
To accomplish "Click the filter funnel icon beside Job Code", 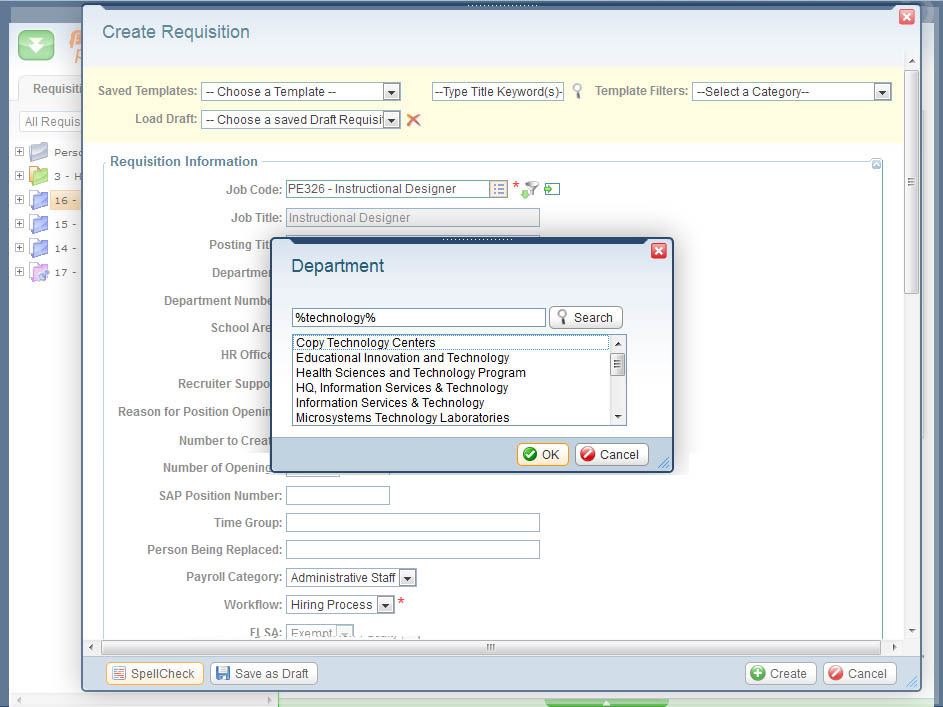I will pos(530,189).
